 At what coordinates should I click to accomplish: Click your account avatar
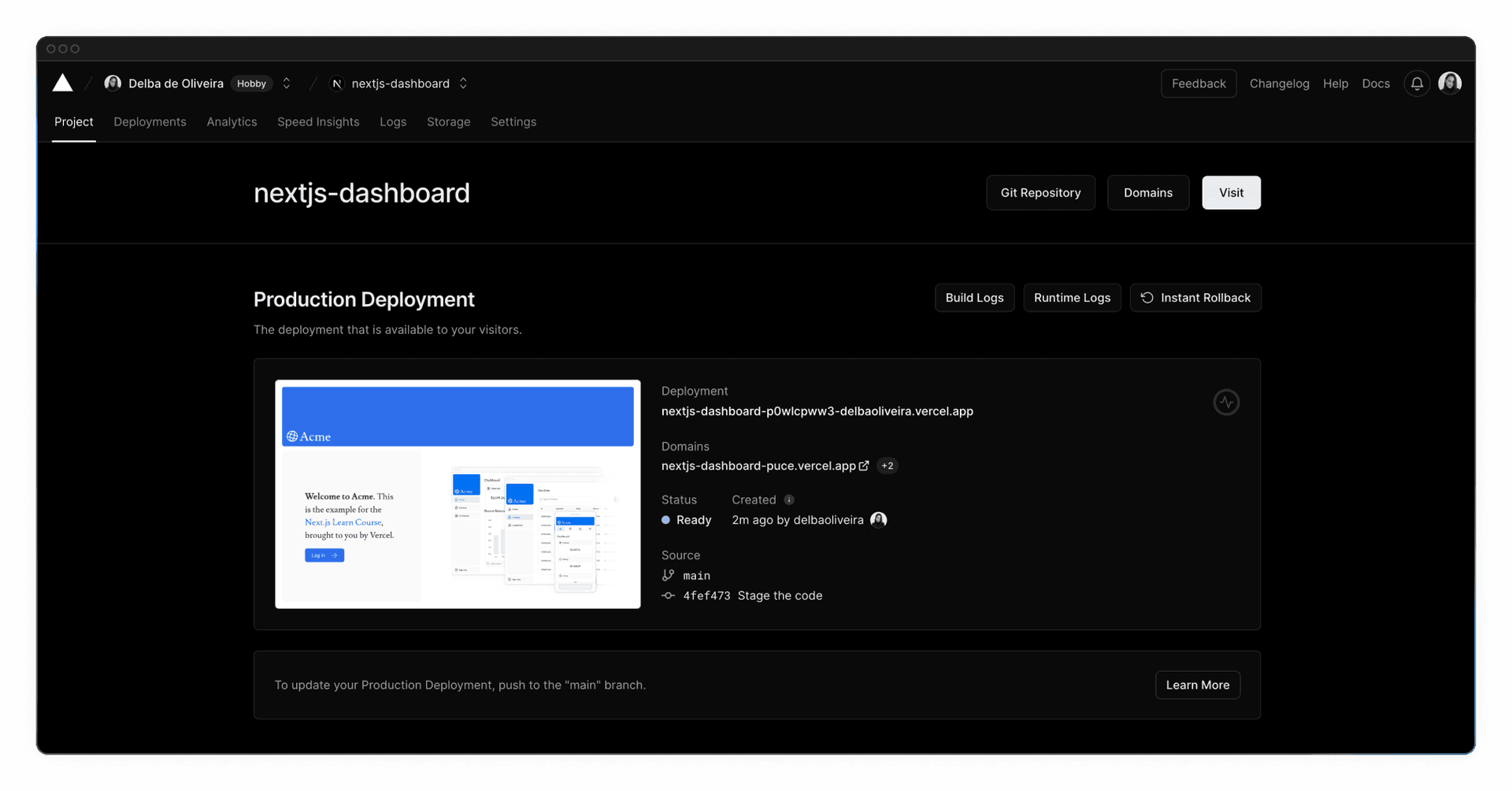coord(1450,83)
